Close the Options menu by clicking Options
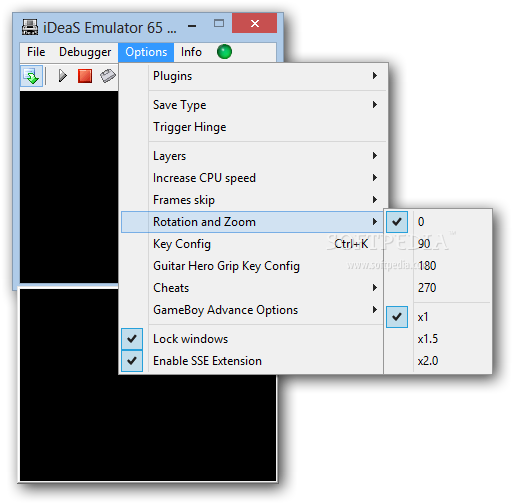Screen dimensions: 513x504 [146, 52]
